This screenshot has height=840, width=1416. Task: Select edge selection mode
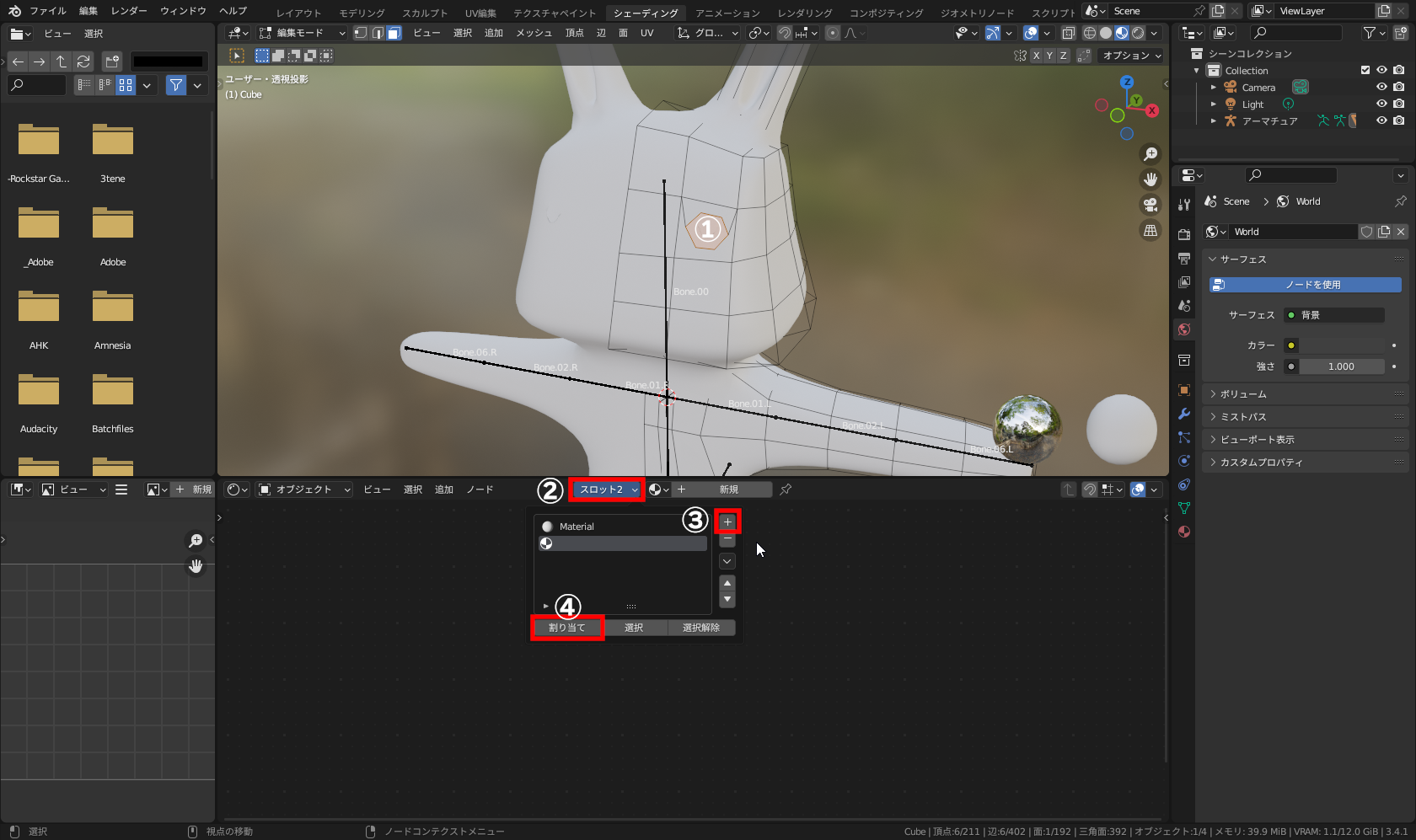click(x=378, y=33)
